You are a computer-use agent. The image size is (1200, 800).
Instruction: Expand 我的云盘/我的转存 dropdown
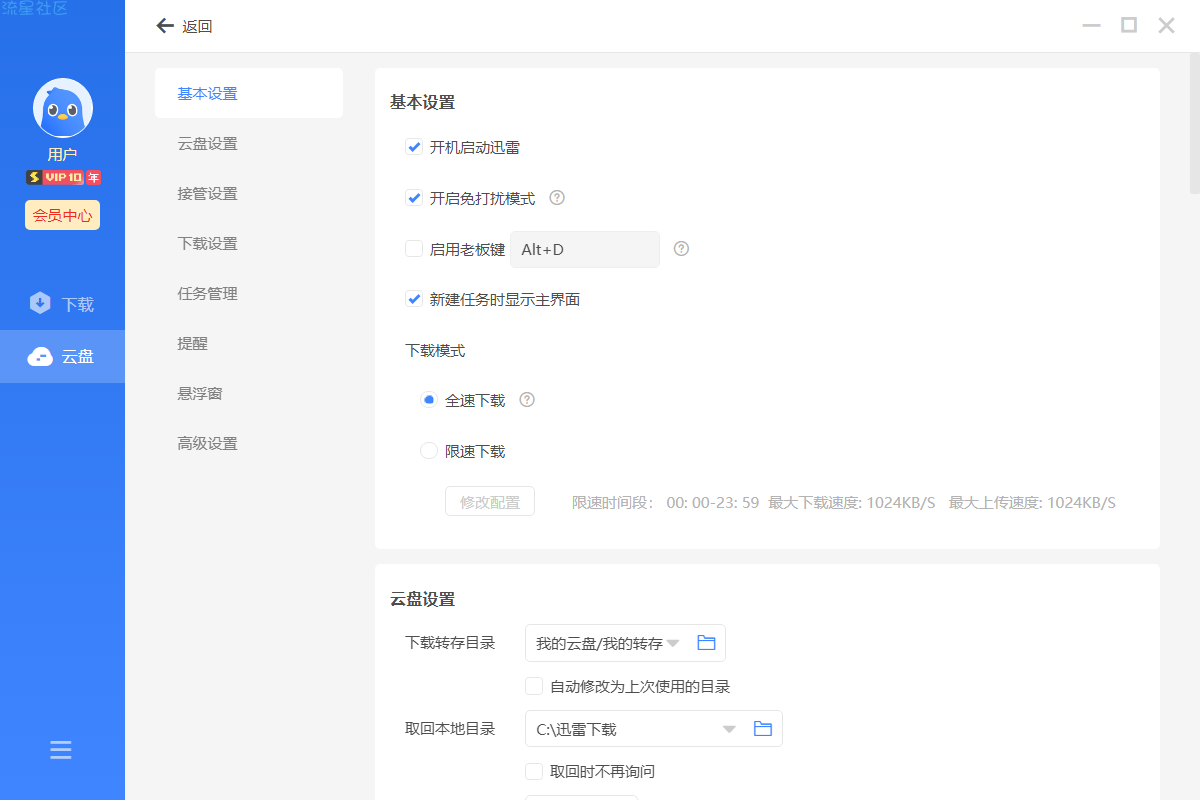[x=673, y=643]
